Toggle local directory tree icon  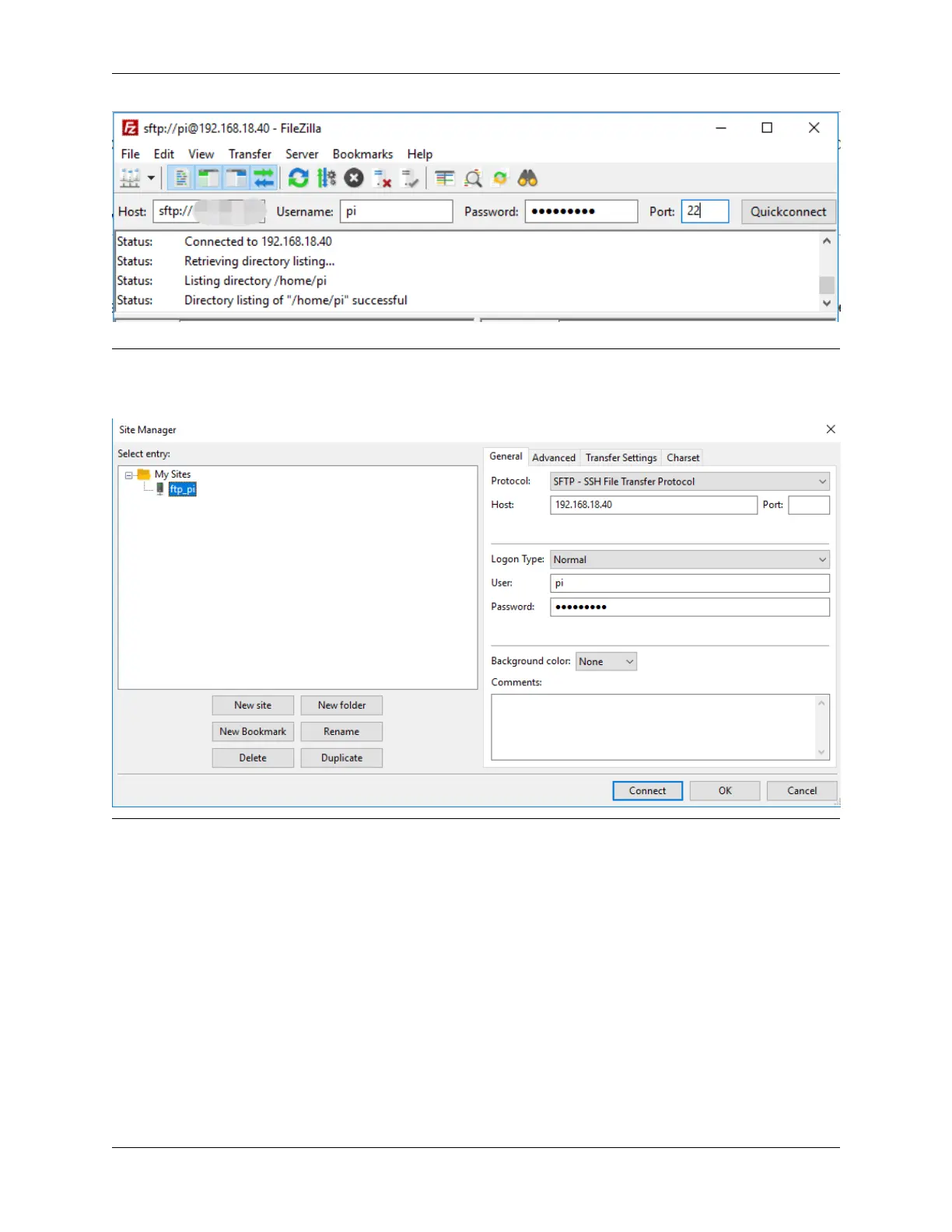tap(208, 179)
